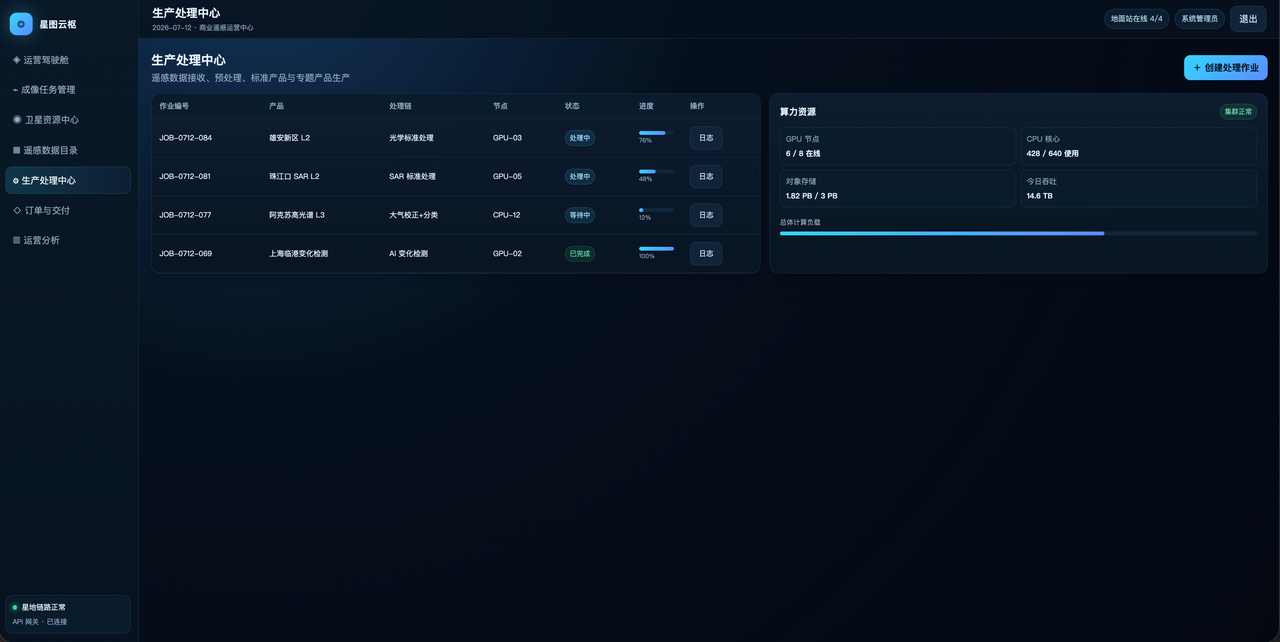Open 运营驾驶舱 via its diamond icon

16,60
